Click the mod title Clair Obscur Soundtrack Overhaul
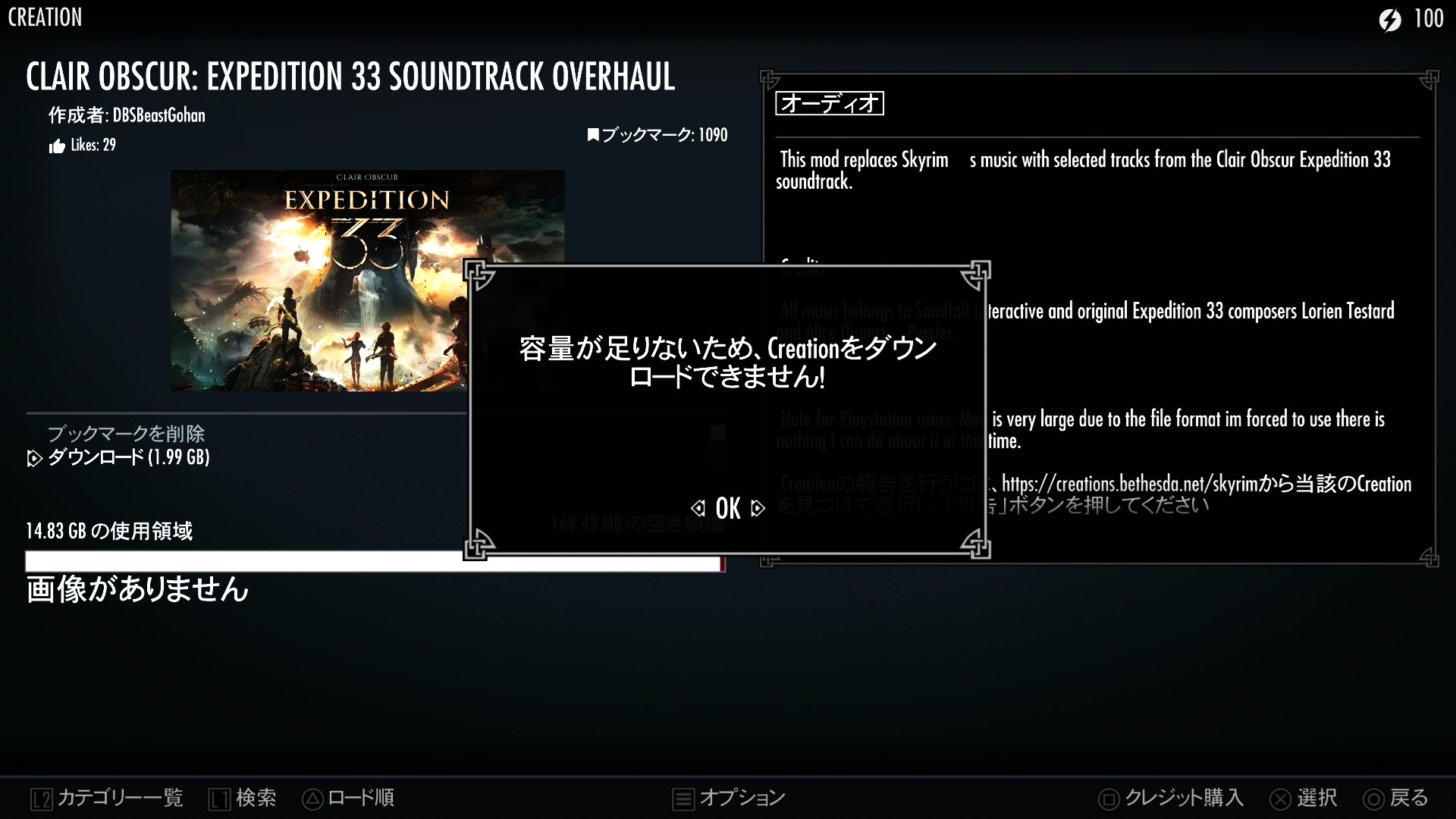The height and width of the screenshot is (819, 1456). pos(350,77)
